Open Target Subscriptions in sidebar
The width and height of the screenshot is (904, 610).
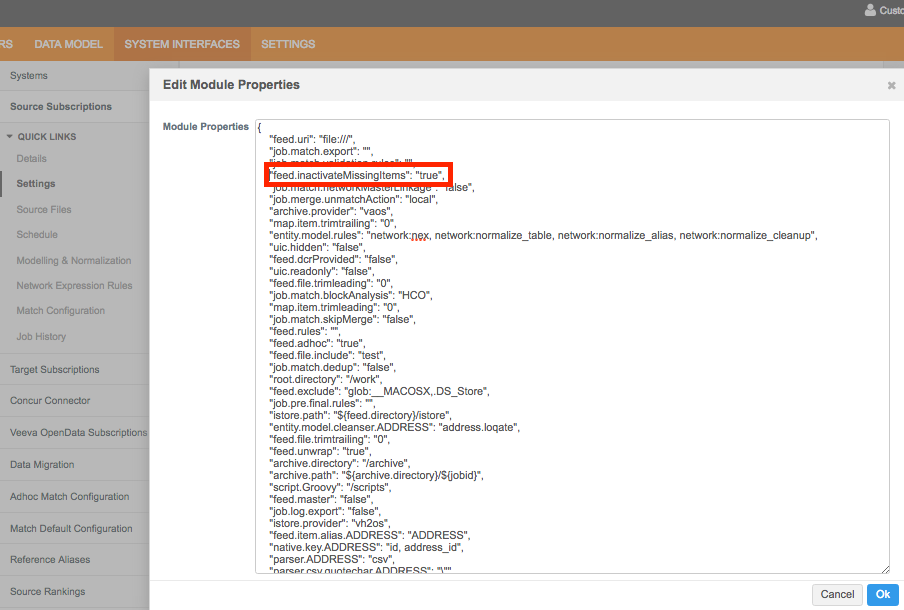[x=56, y=370]
